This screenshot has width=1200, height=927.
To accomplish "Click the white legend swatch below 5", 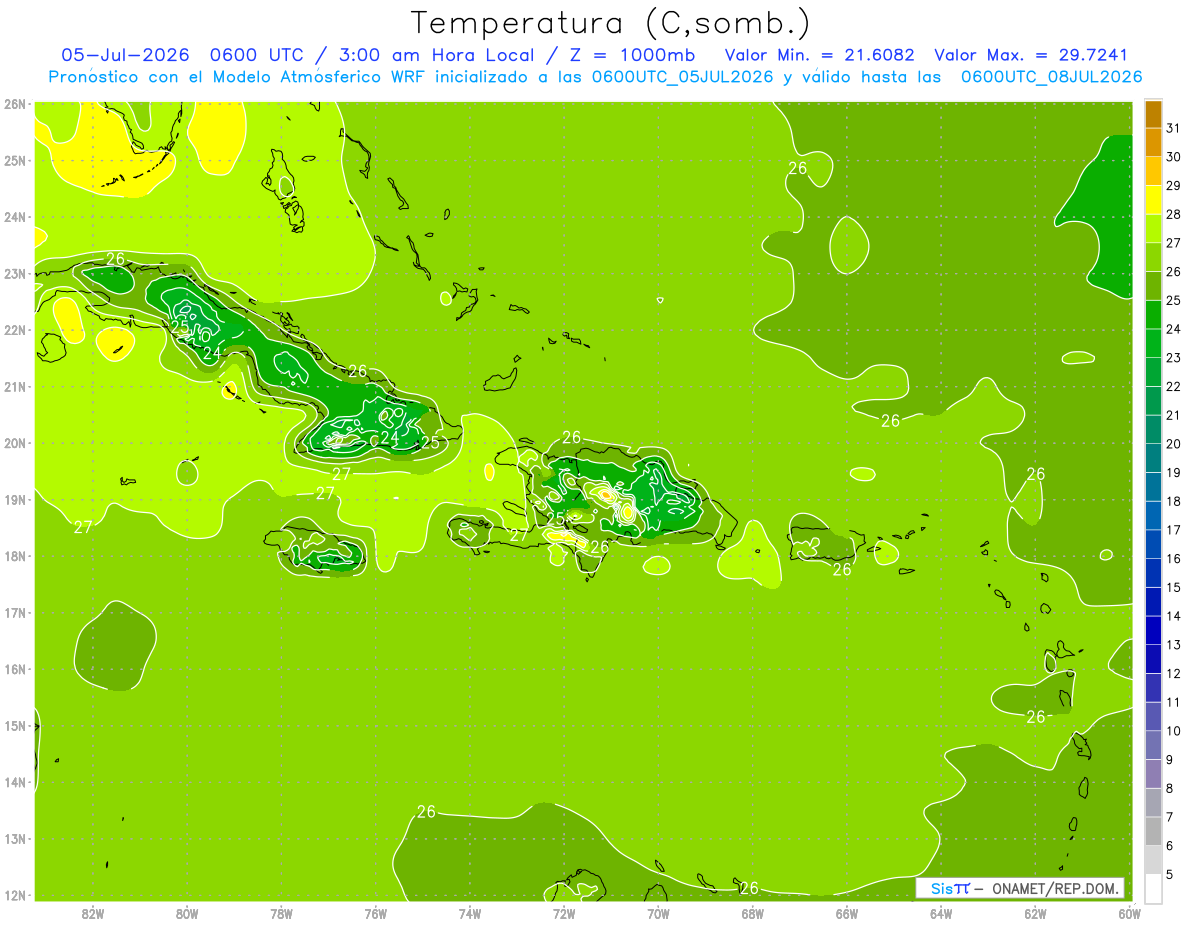I will click(1153, 888).
